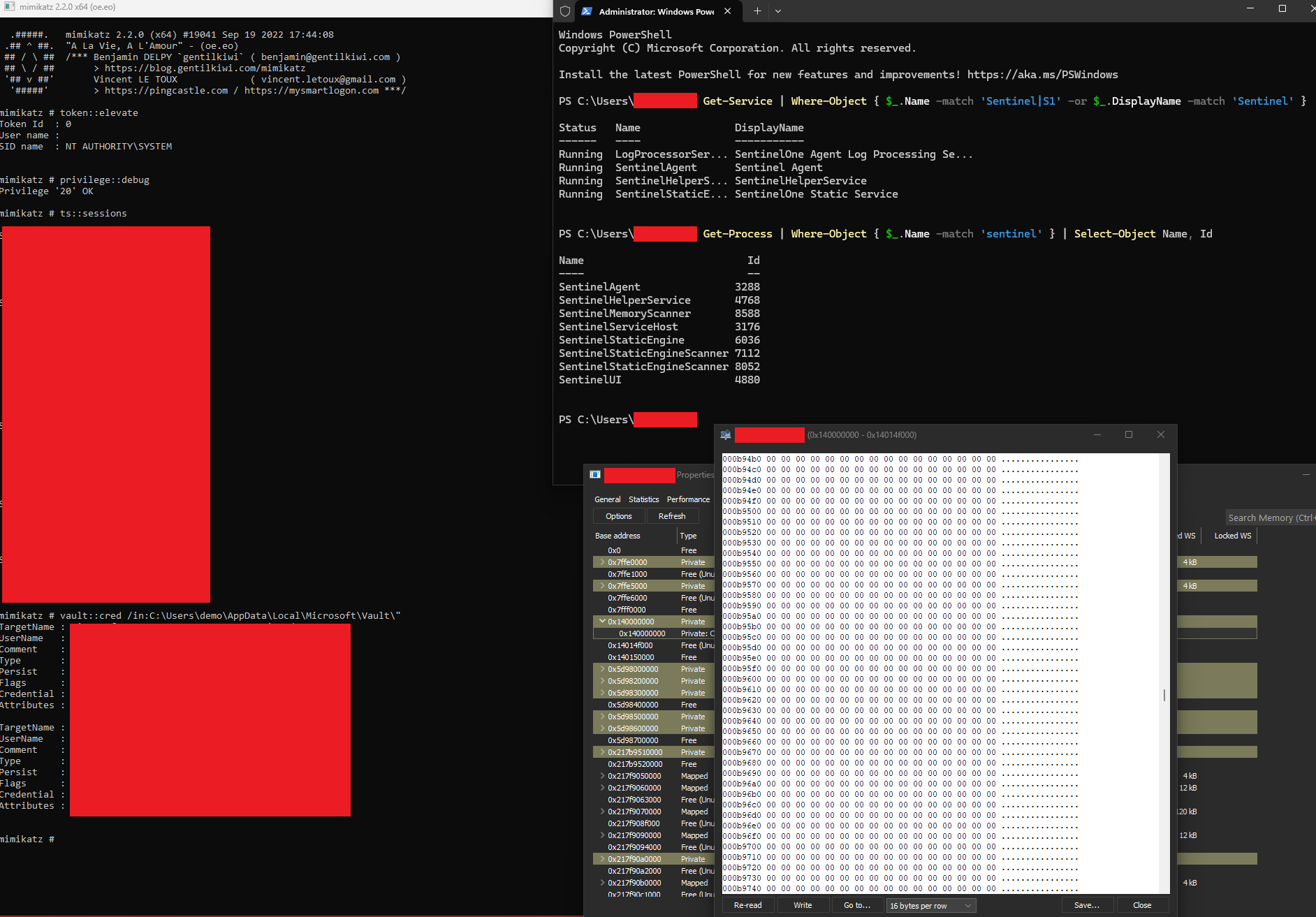Image resolution: width=1316 pixels, height=917 pixels.
Task: Expand the 0x7ffe5000 memory region
Action: click(603, 586)
